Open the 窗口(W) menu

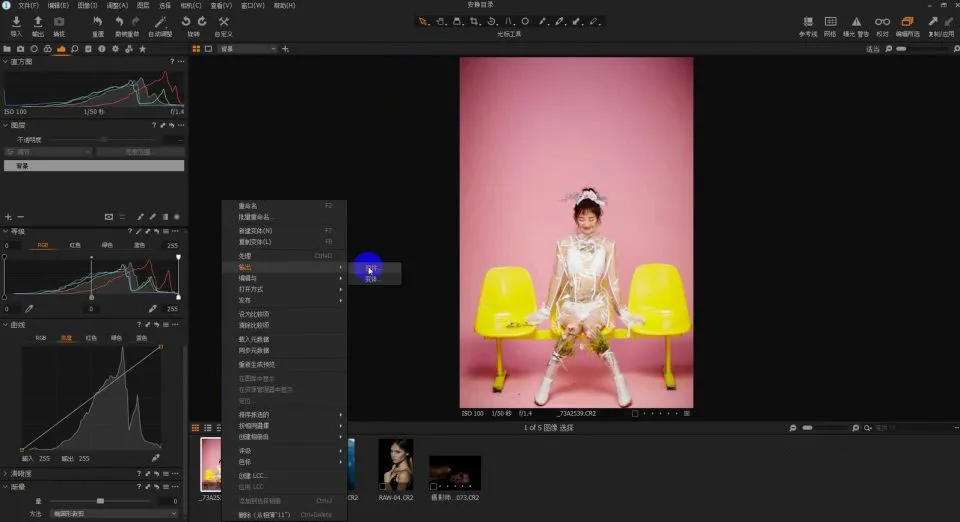point(253,6)
